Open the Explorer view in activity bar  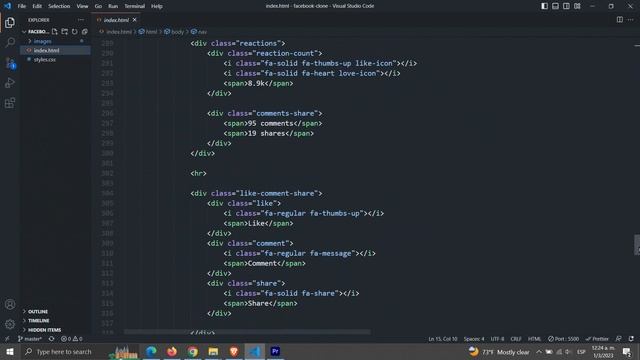coord(10,23)
